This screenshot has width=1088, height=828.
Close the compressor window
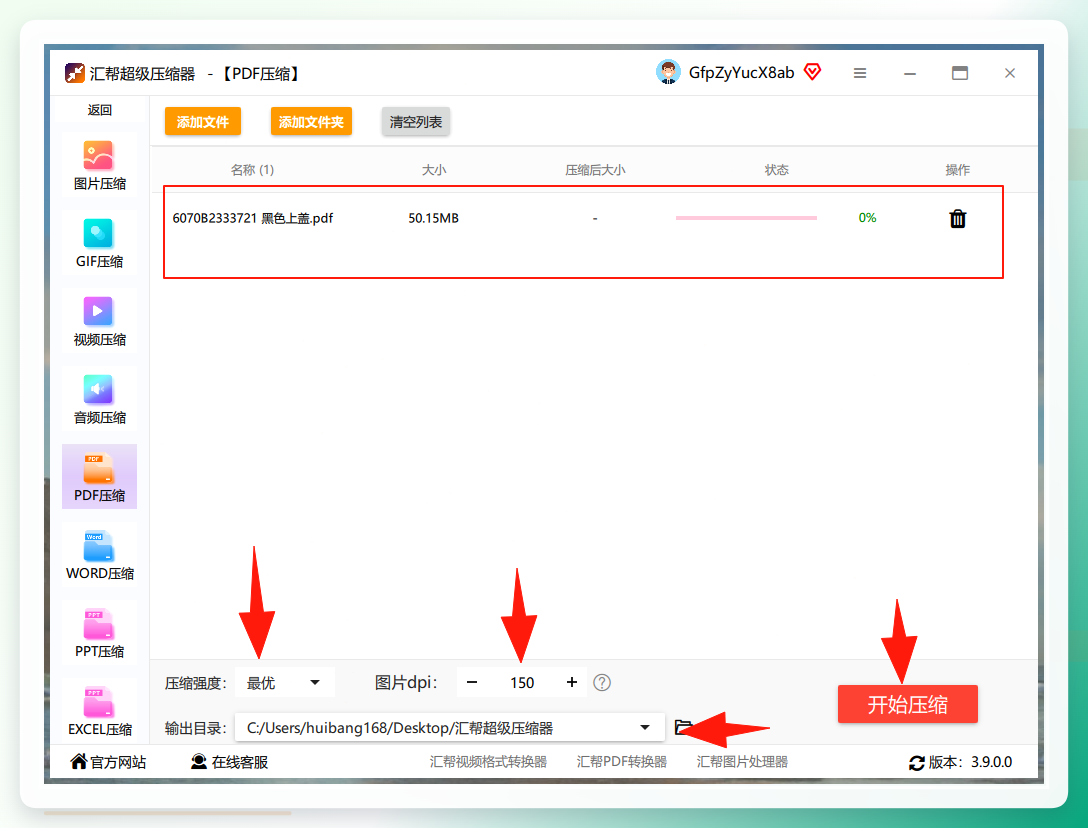(x=1010, y=73)
